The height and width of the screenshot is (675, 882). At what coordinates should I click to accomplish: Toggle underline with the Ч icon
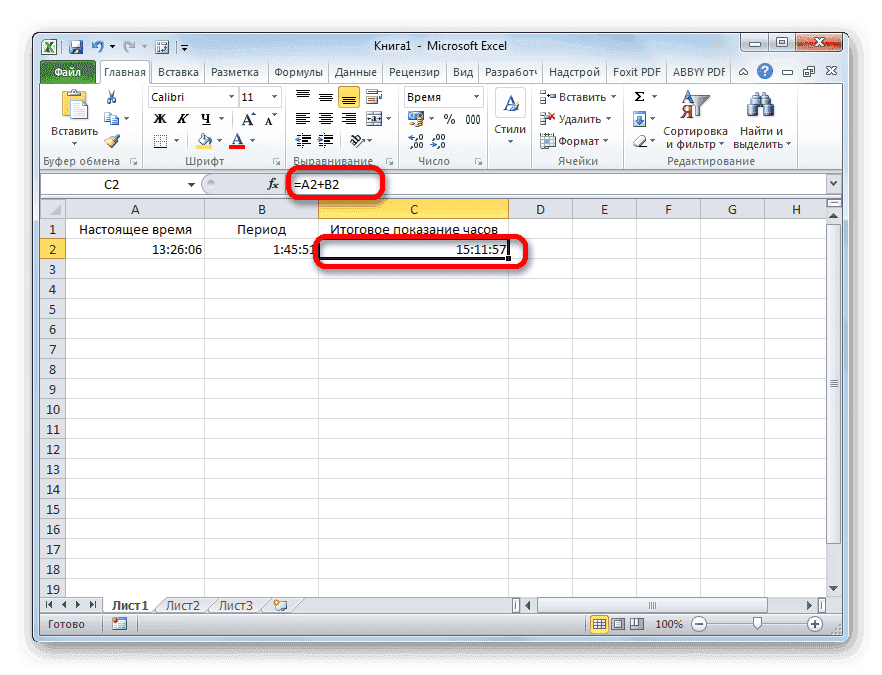tap(207, 118)
